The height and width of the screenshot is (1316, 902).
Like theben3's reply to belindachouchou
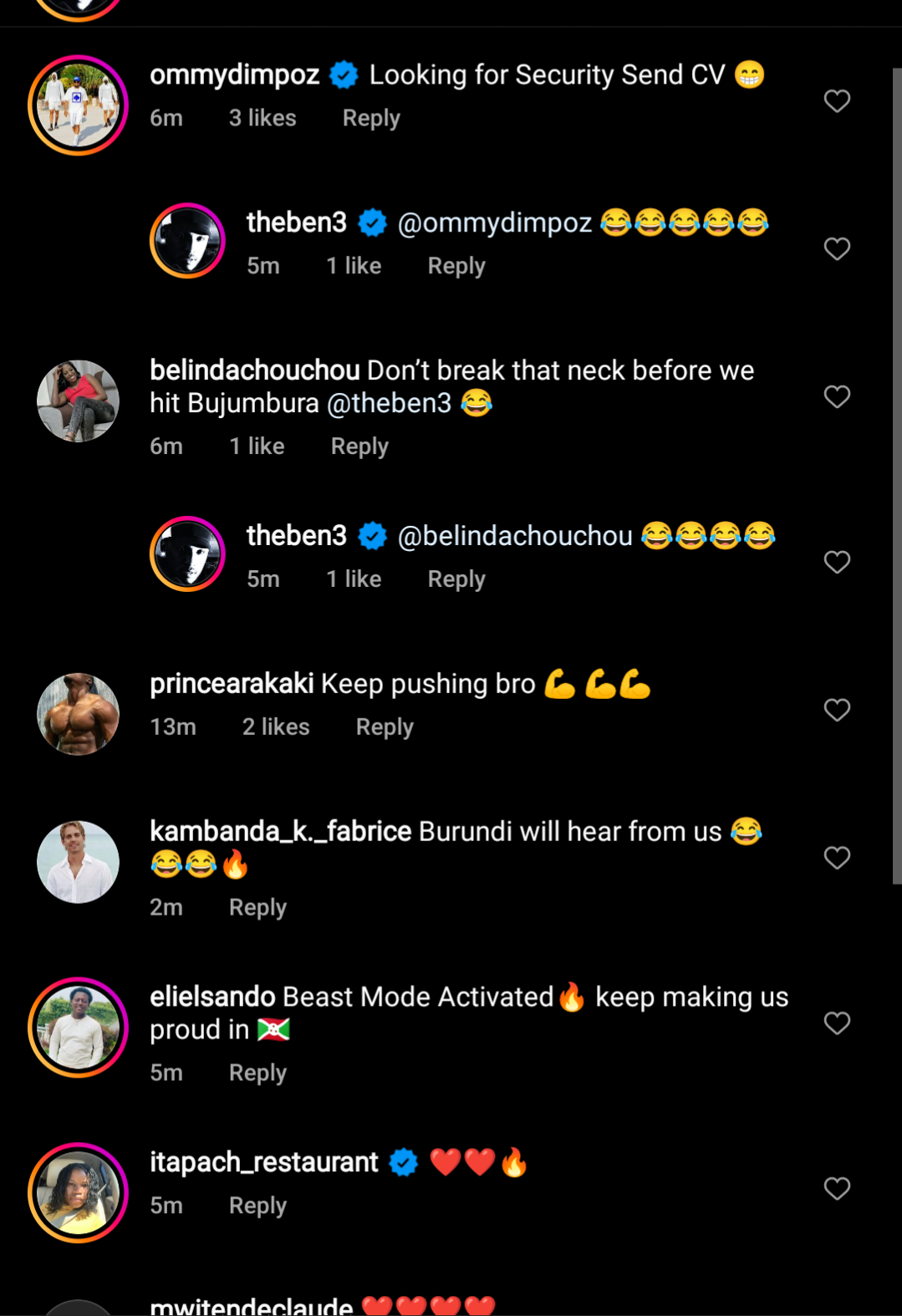[x=837, y=562]
